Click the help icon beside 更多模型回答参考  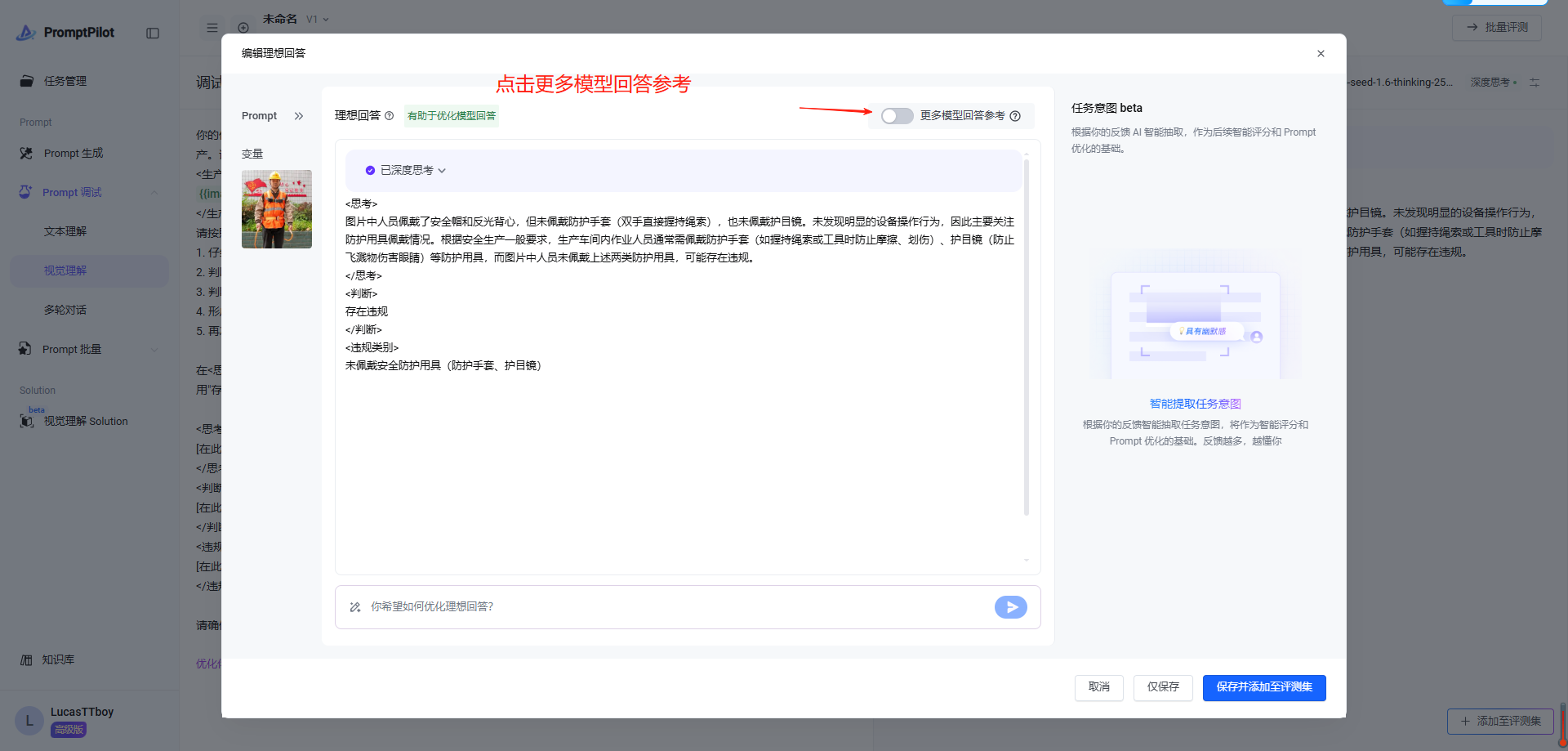(x=1015, y=116)
